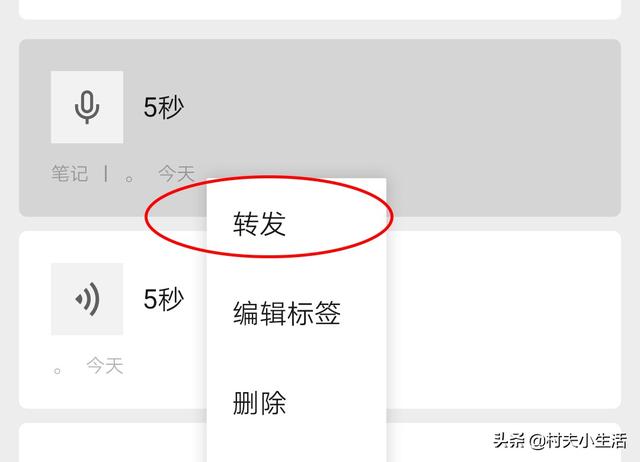Tap the 5秒 label beside the speaker icon

(x=163, y=299)
